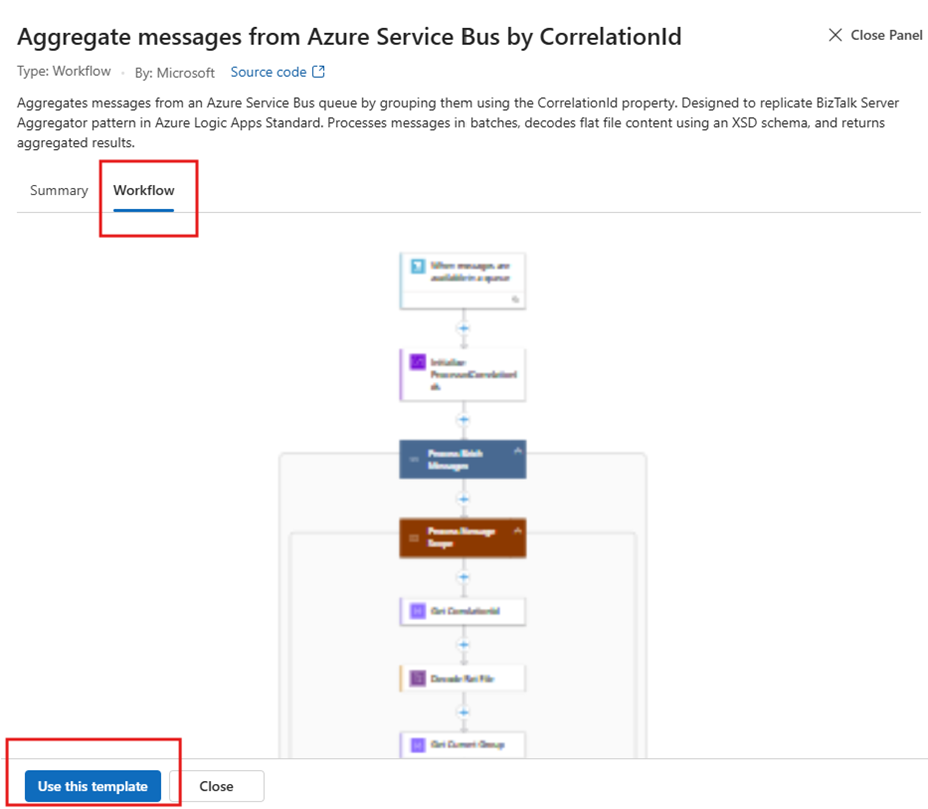Collapse the Process Message Scope block

pyautogui.click(x=517, y=530)
